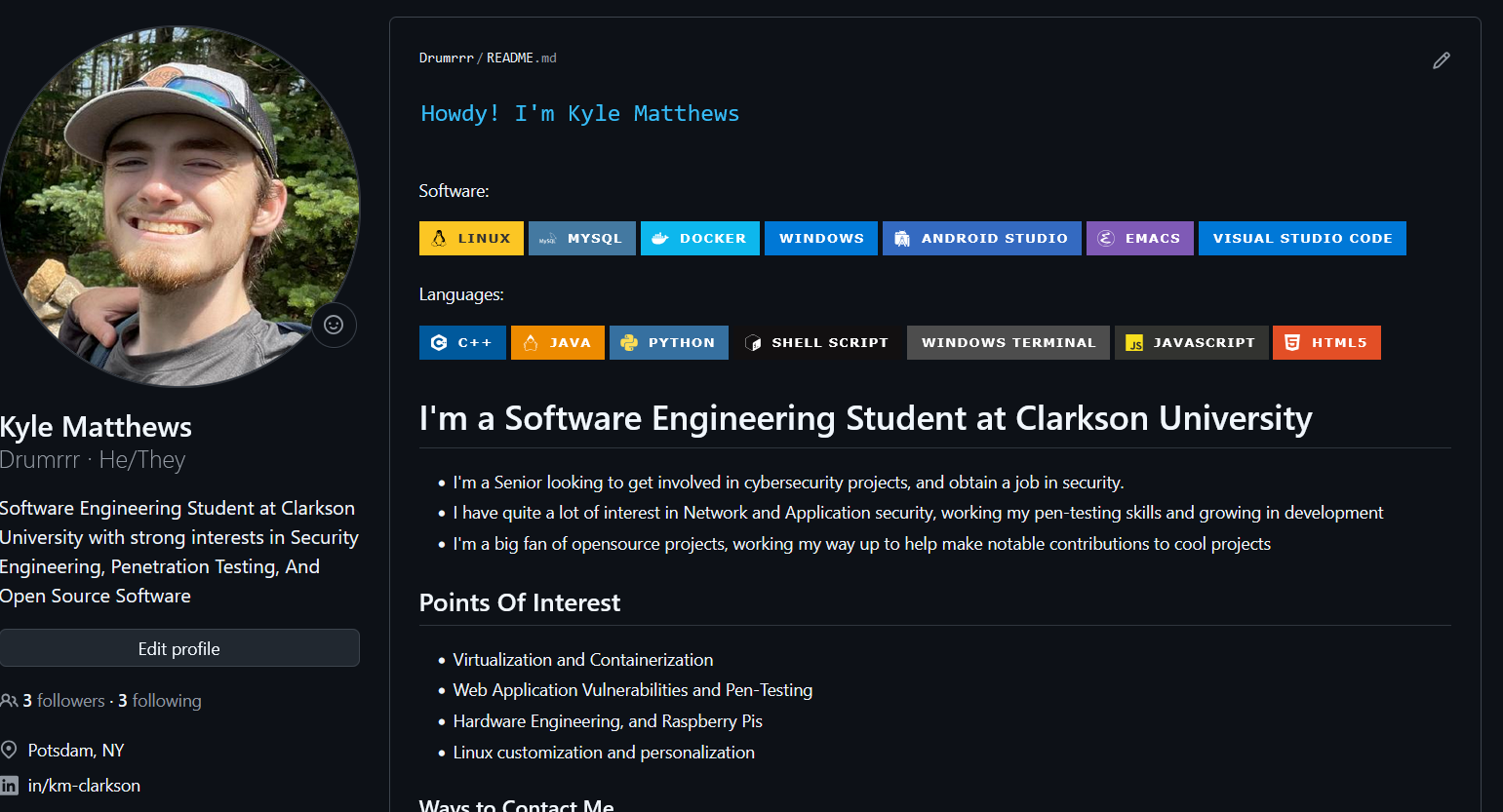Open the emoji status picker on avatar
Image resolution: width=1503 pixels, height=812 pixels.
tap(334, 325)
